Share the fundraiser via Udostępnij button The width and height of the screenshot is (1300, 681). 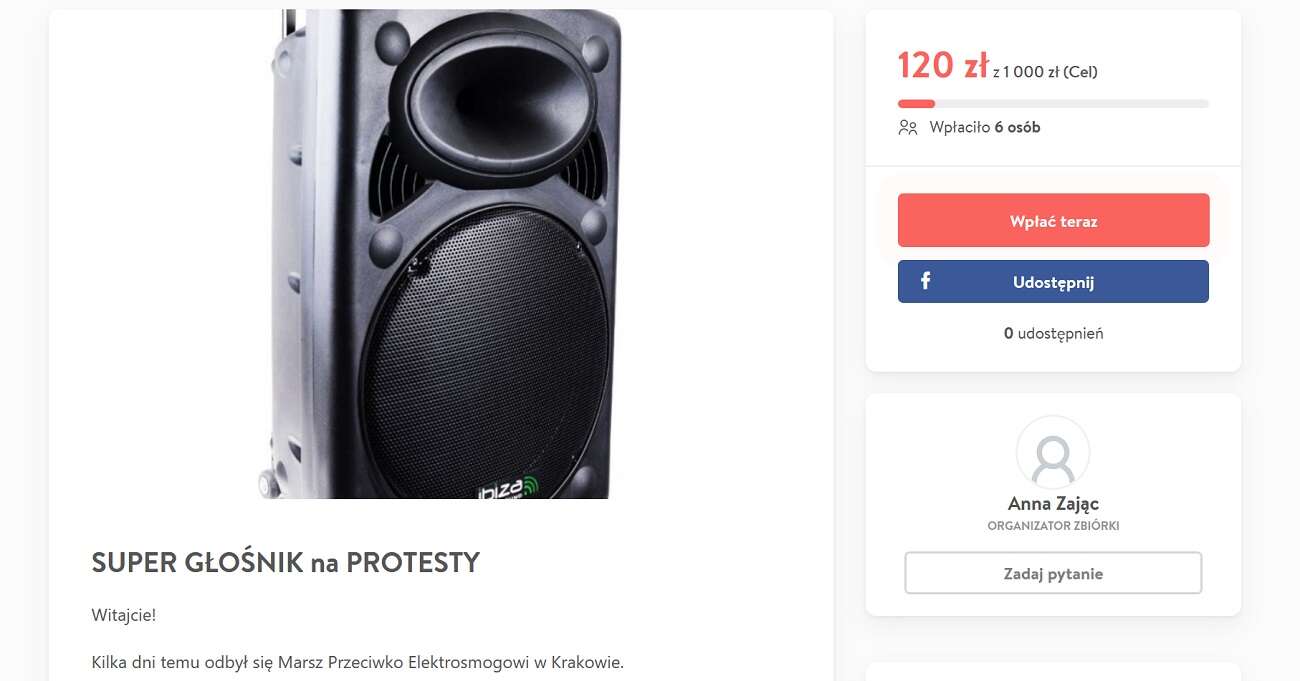pos(1053,282)
